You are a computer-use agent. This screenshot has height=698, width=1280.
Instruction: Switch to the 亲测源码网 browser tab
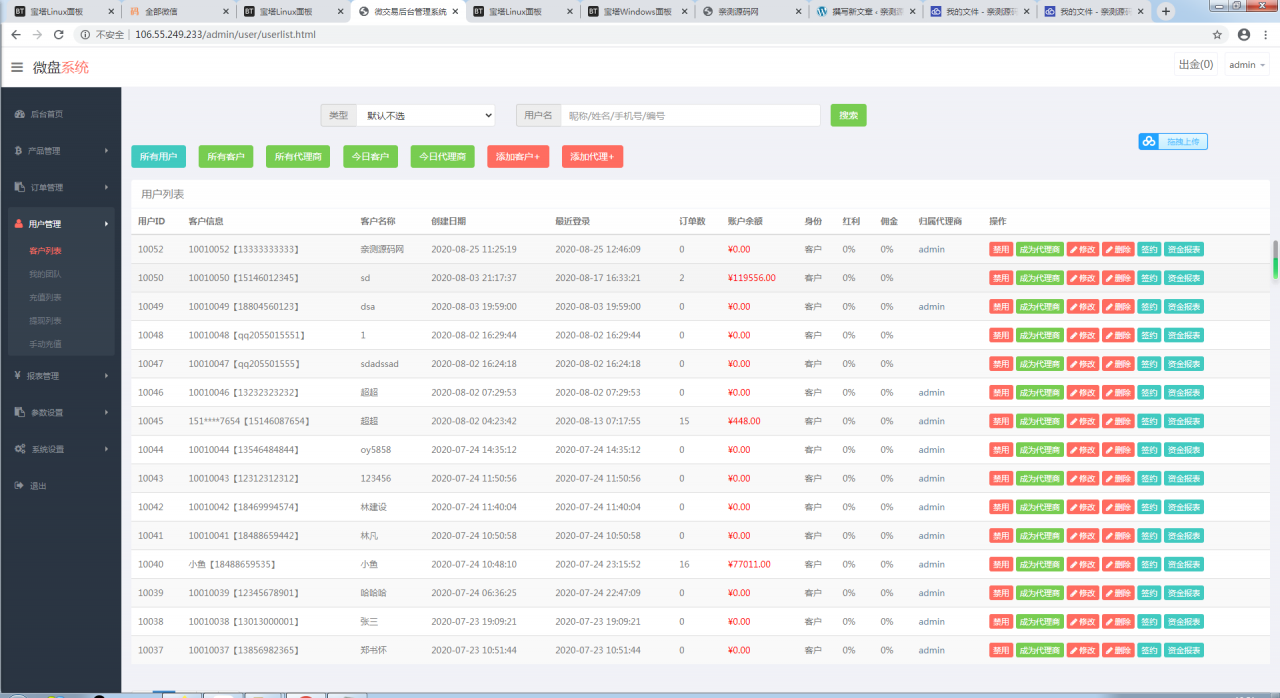[x=750, y=12]
